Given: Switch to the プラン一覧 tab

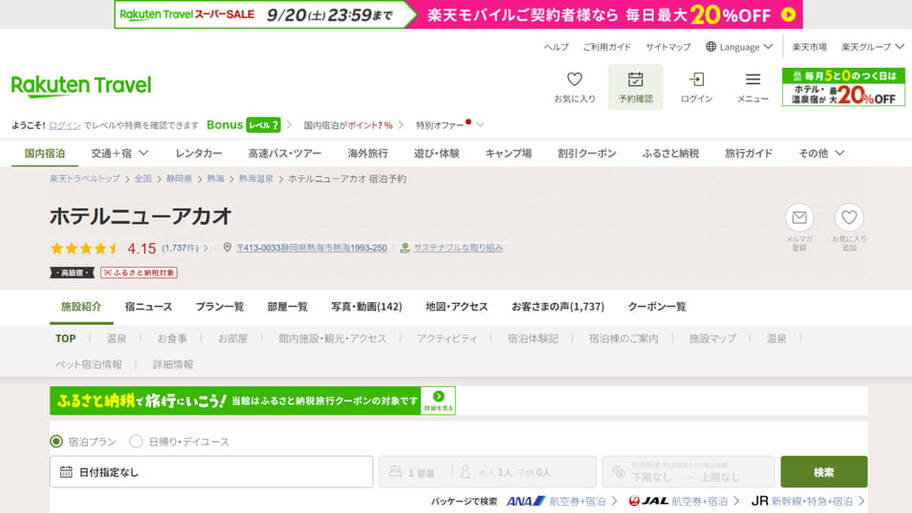Looking at the screenshot, I should coord(219,307).
